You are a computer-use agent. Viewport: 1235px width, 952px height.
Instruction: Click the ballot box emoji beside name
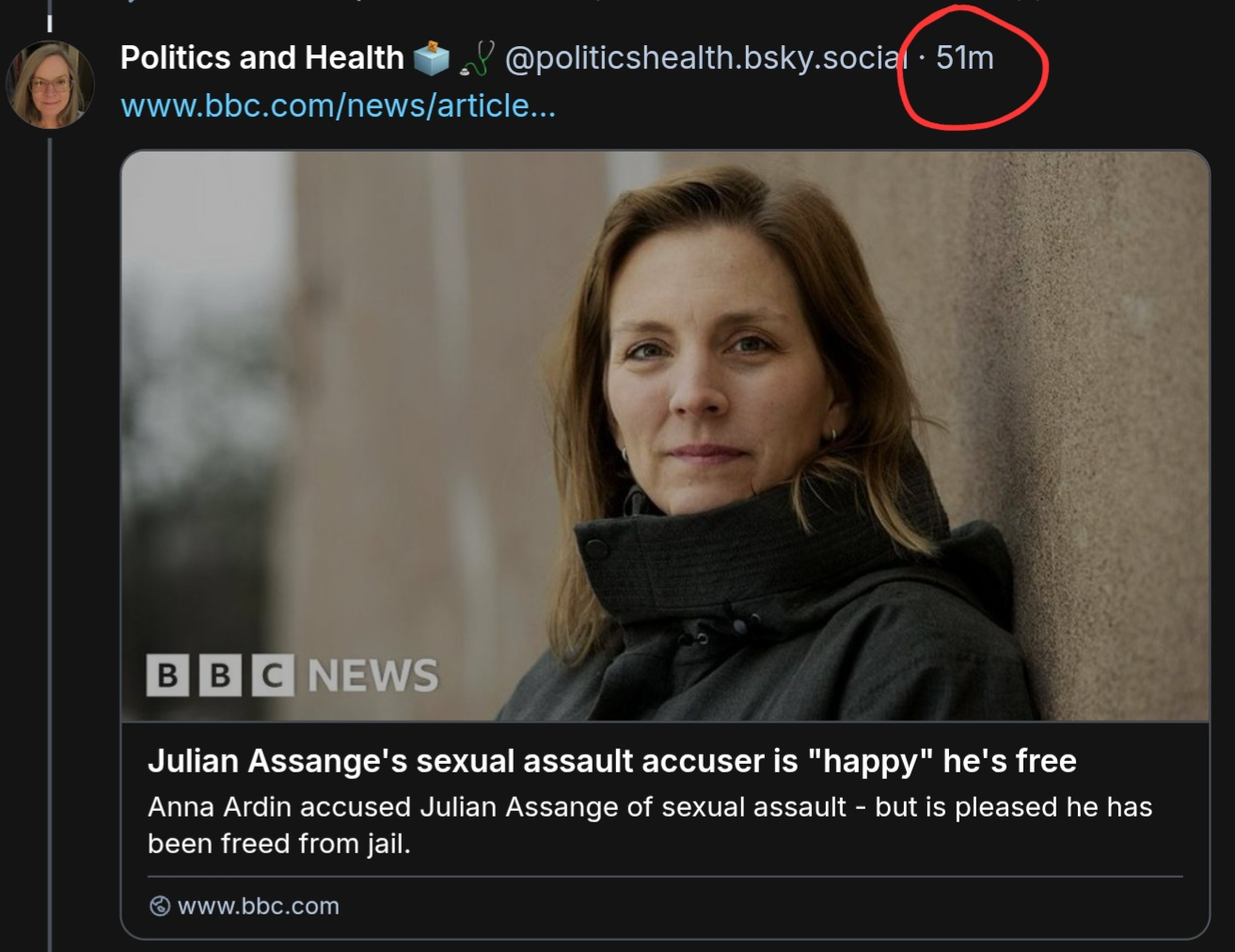[432, 58]
